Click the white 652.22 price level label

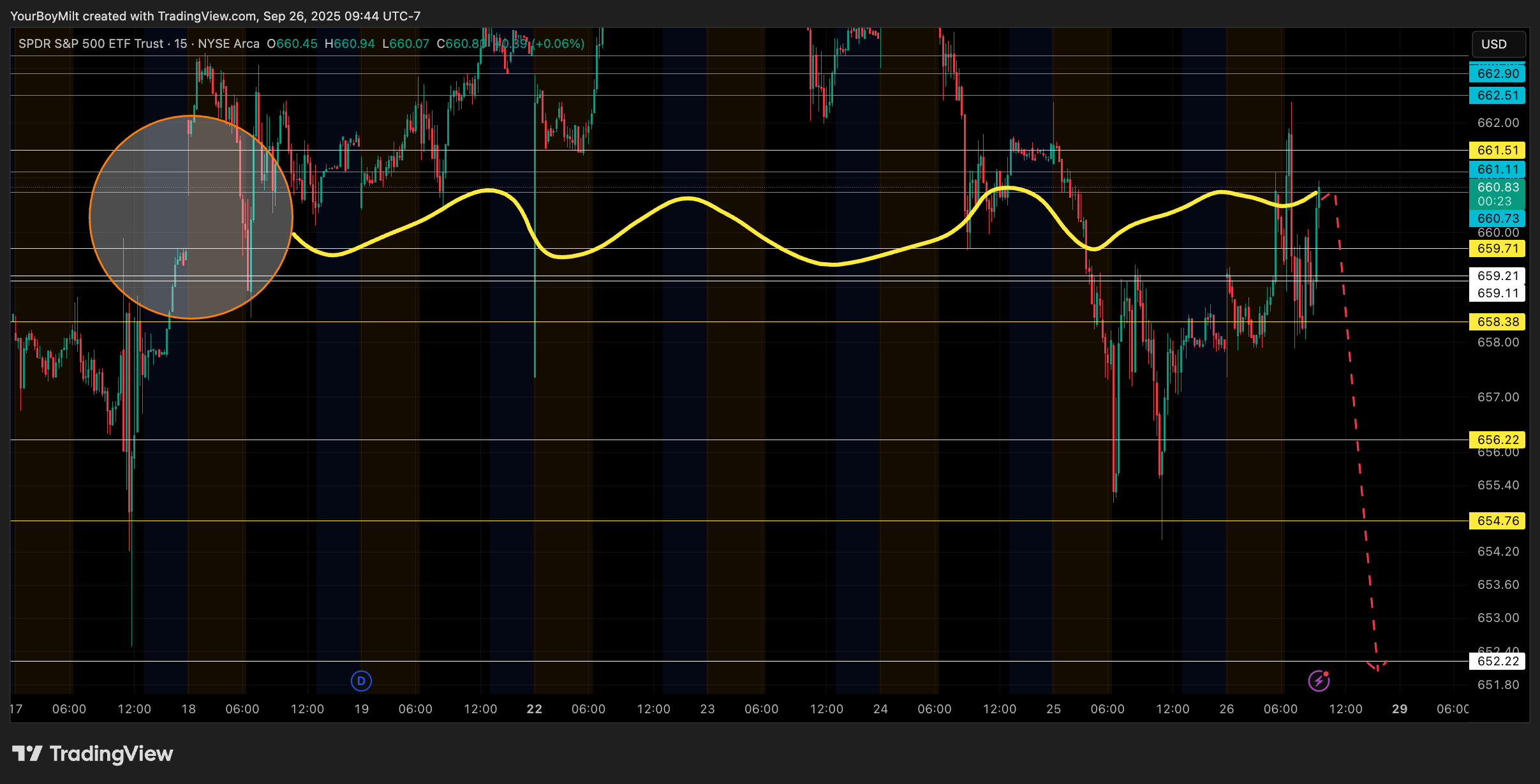(x=1497, y=661)
